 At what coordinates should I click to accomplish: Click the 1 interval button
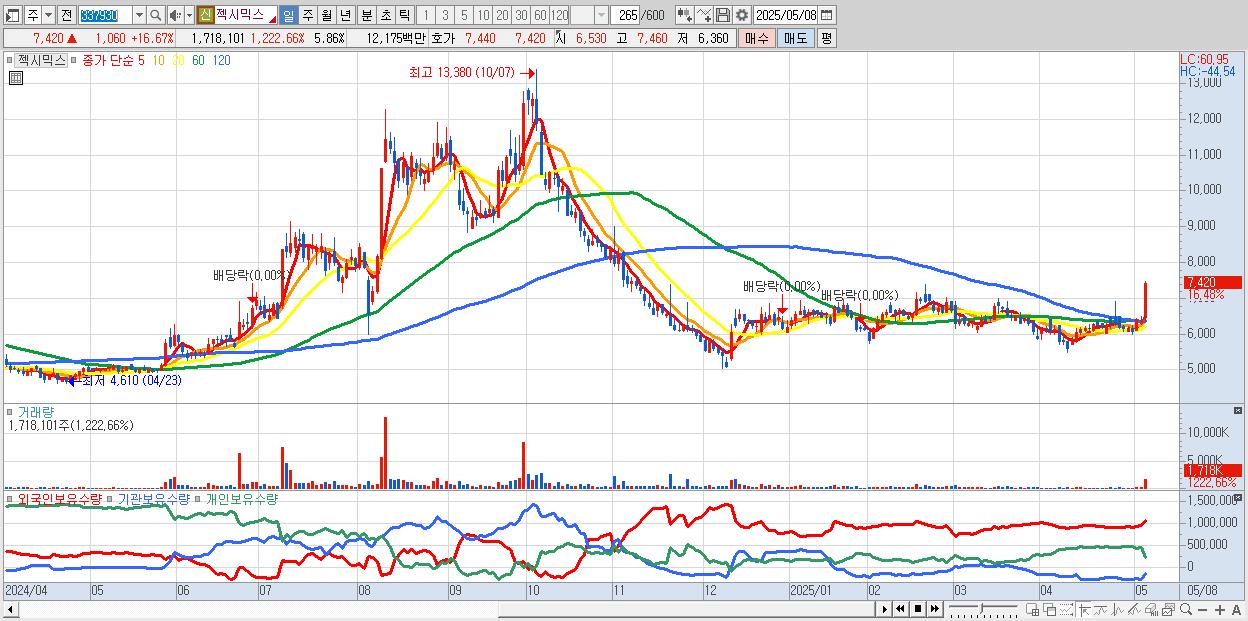pos(426,15)
